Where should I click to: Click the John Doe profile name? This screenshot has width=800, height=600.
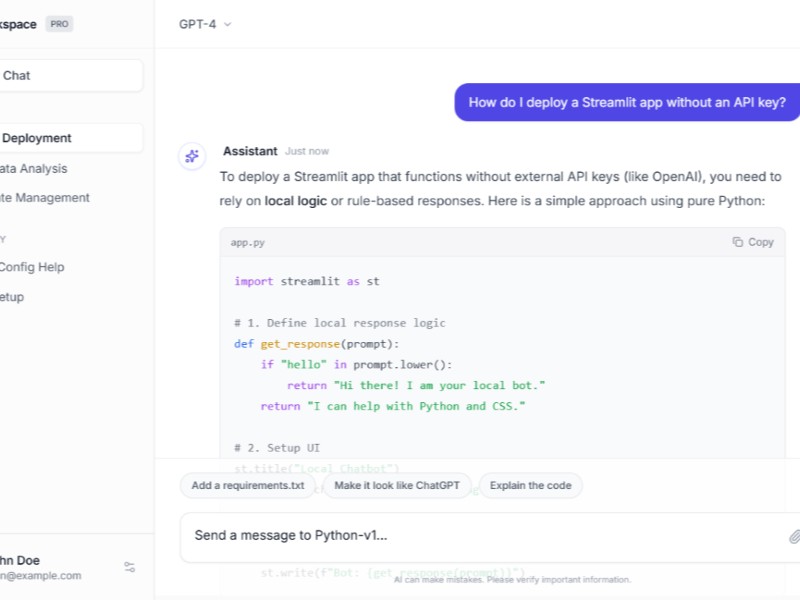tap(20, 560)
